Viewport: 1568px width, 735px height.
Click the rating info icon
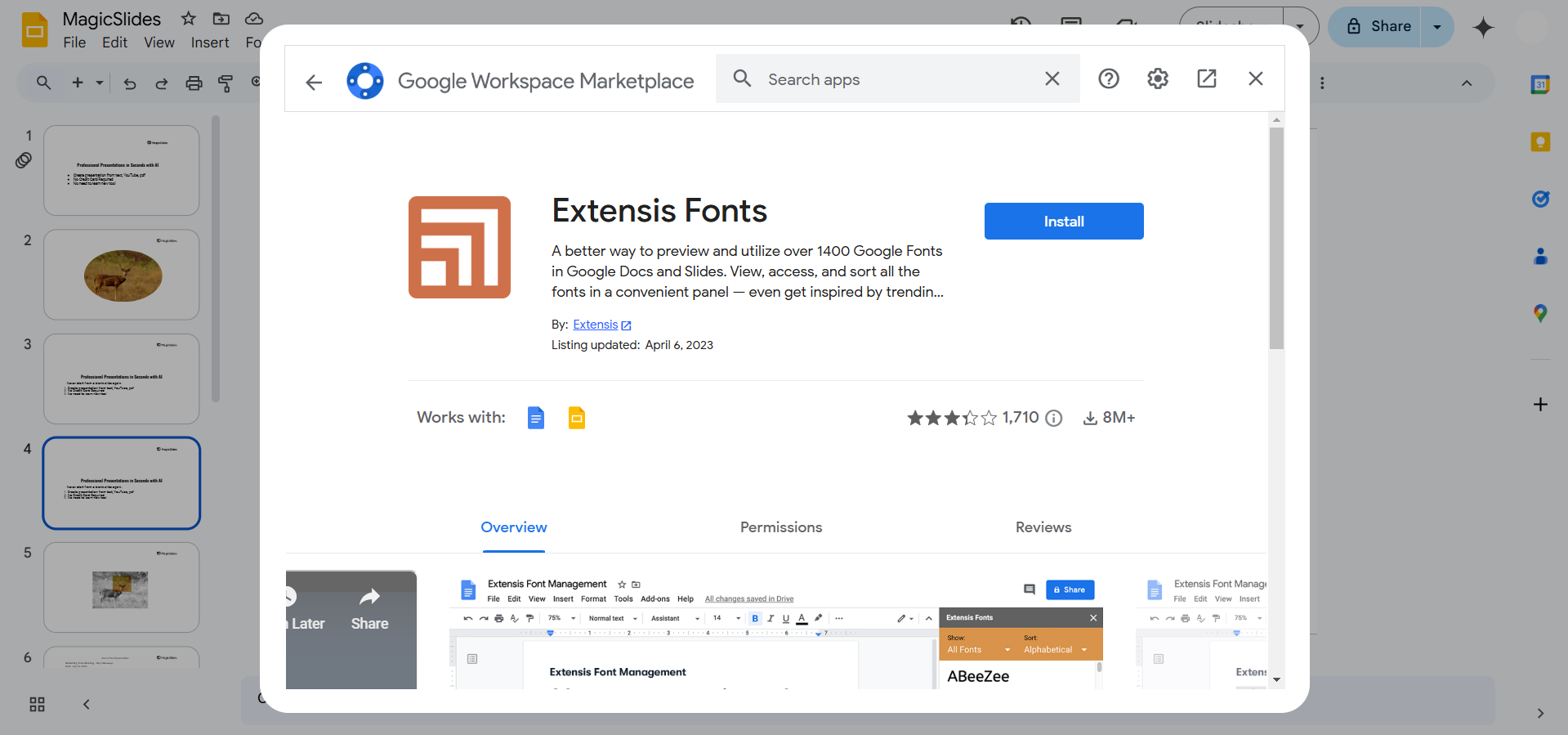1054,419
